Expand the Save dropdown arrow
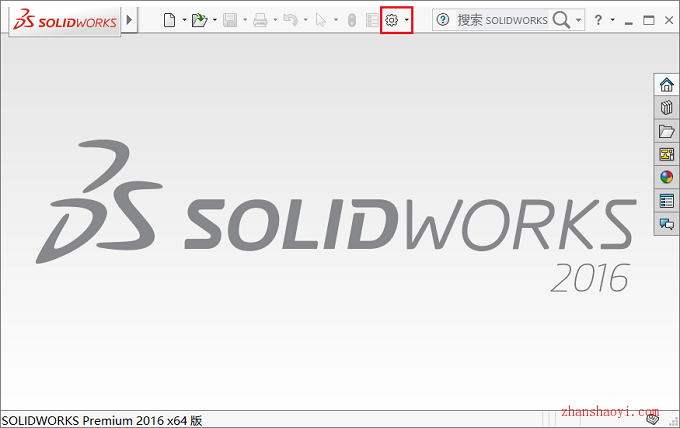The height and width of the screenshot is (428, 680). (x=245, y=20)
